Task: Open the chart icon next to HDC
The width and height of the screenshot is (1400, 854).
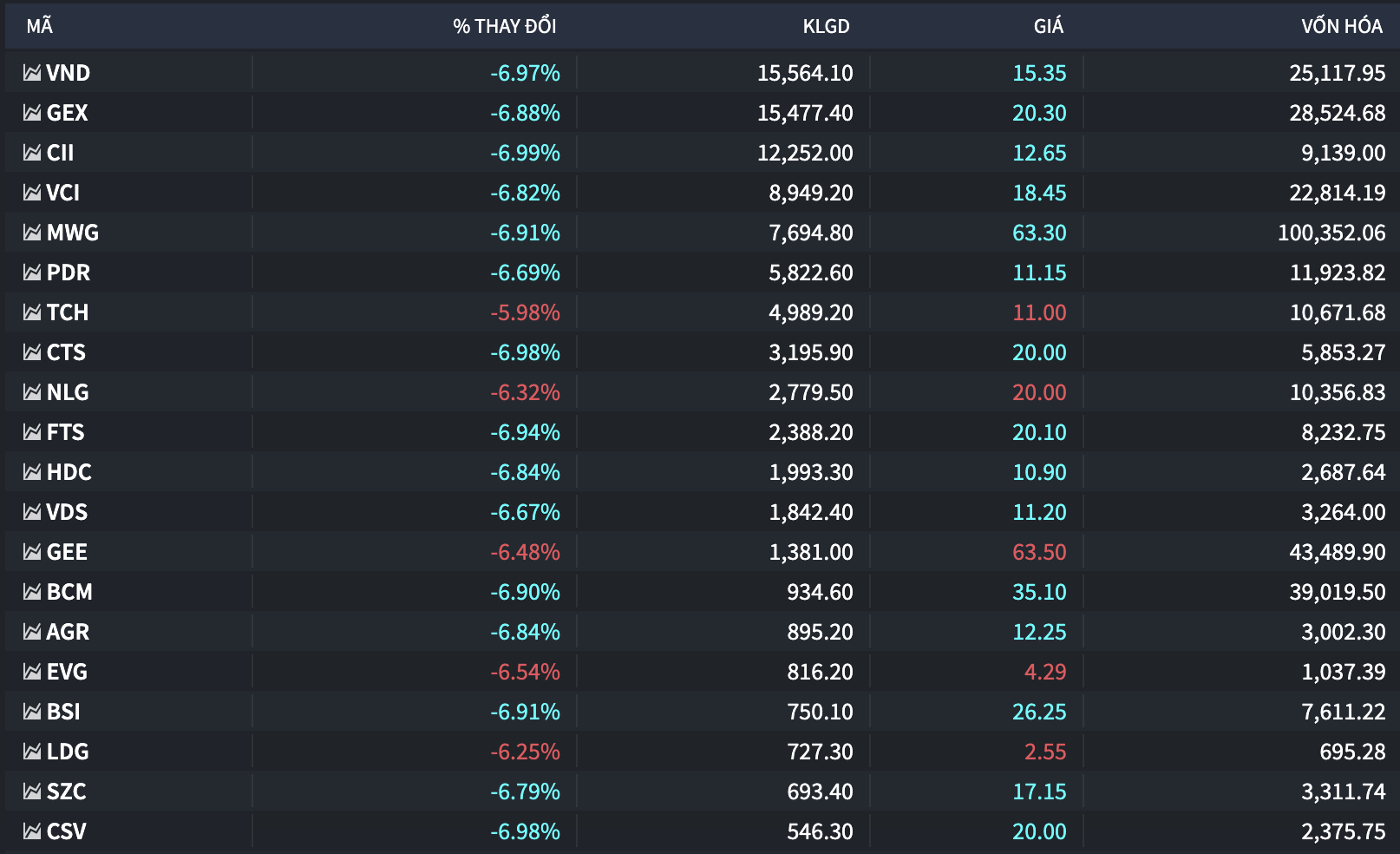Action: [x=32, y=472]
